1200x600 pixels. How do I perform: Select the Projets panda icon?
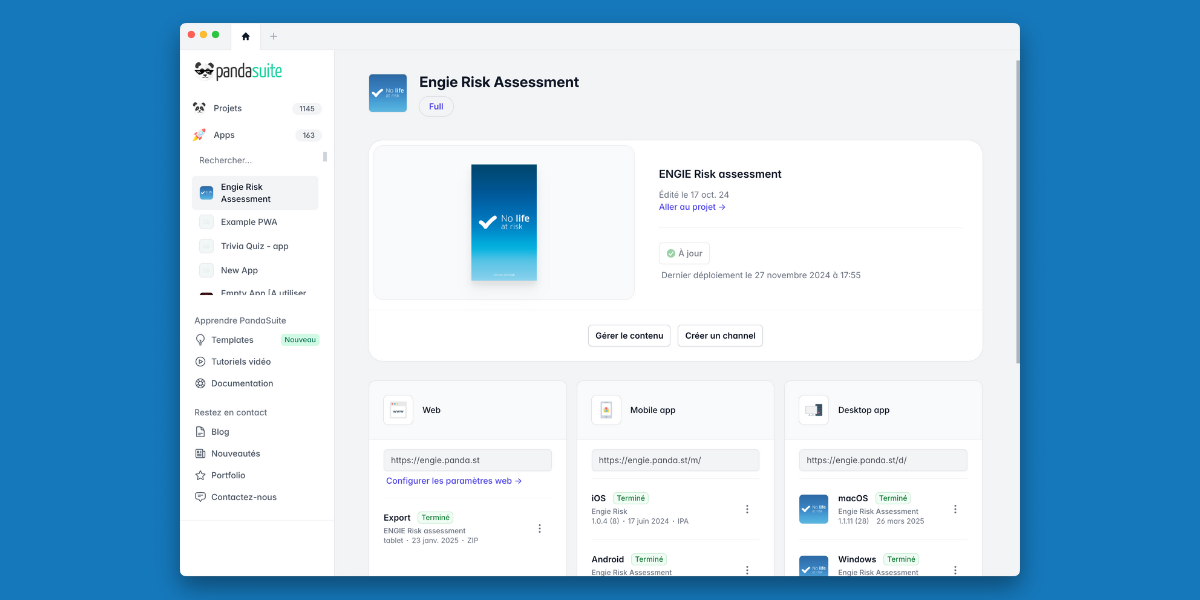coord(199,107)
